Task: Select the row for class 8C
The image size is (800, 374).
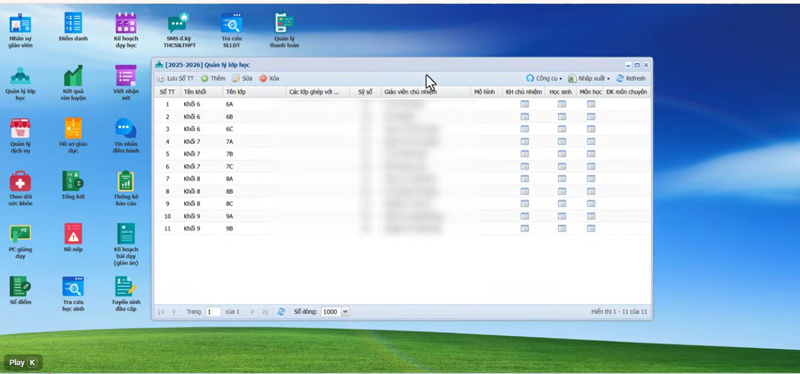Action: click(x=403, y=204)
